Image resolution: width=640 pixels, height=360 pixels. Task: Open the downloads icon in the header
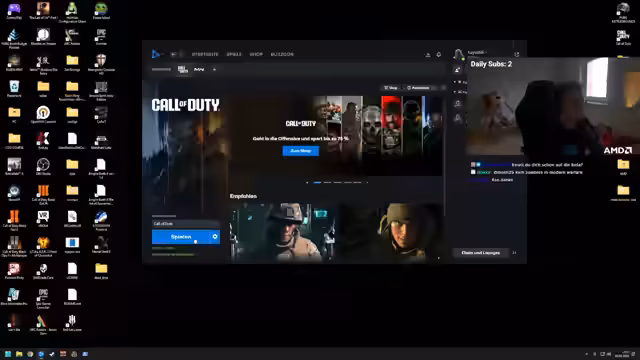[428, 54]
